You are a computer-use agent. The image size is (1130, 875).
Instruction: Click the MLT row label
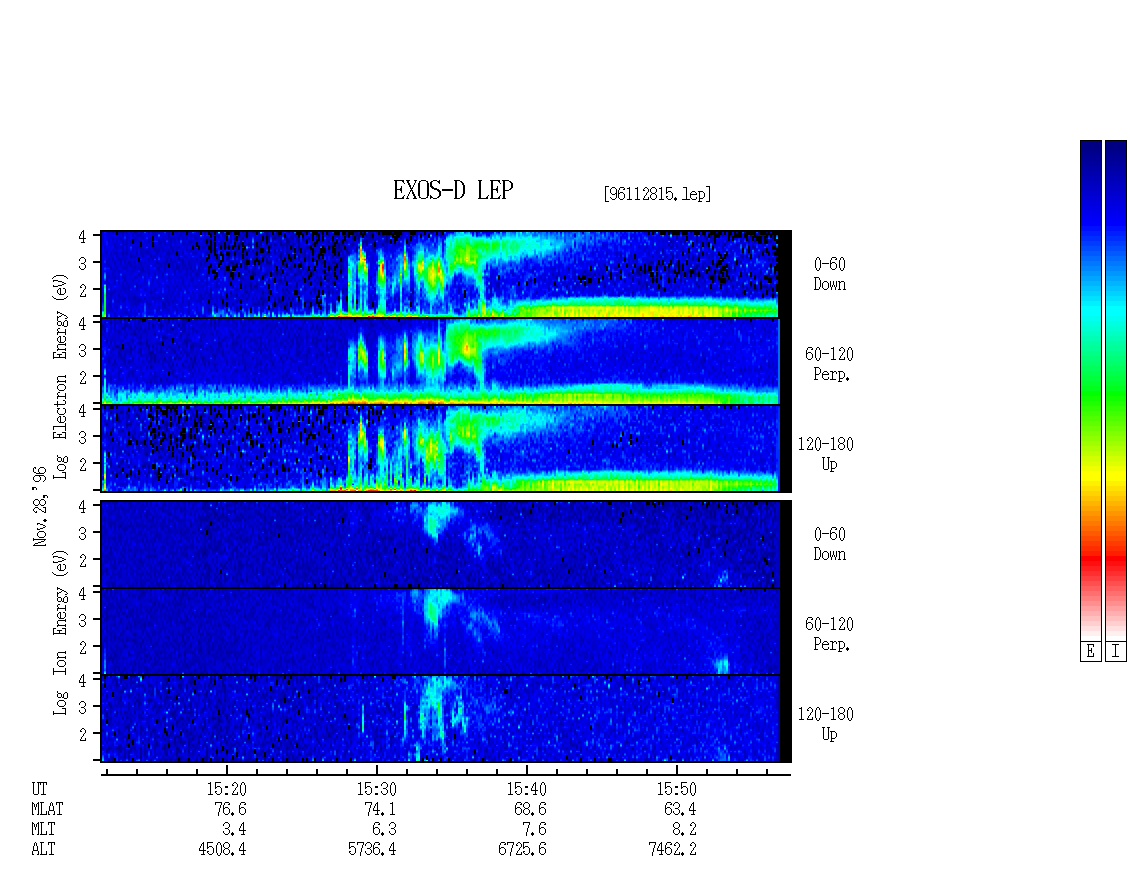[43, 830]
